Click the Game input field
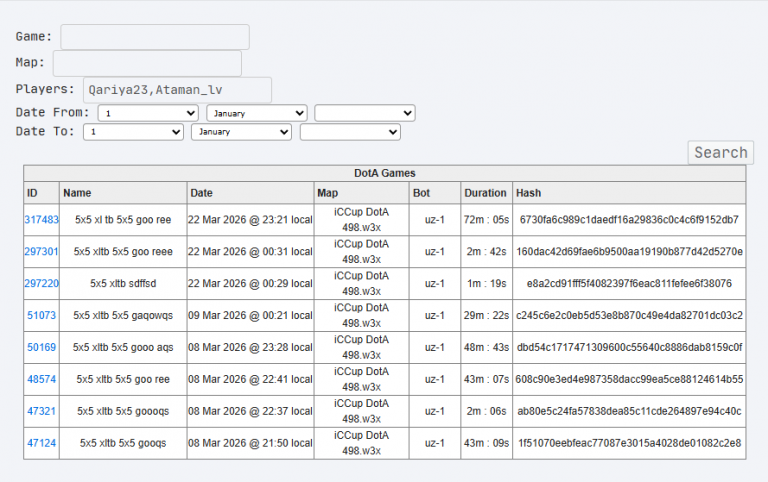 pos(155,37)
